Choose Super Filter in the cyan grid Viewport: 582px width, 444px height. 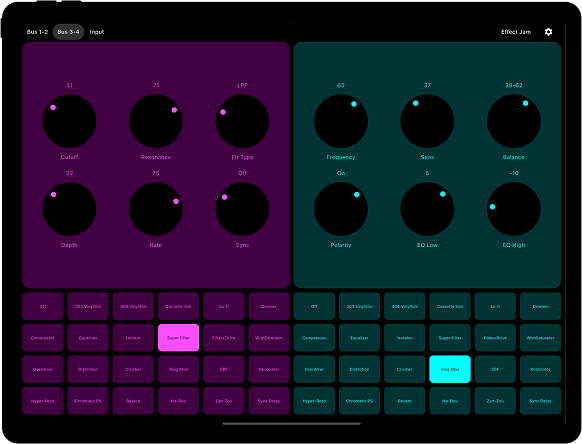click(450, 338)
